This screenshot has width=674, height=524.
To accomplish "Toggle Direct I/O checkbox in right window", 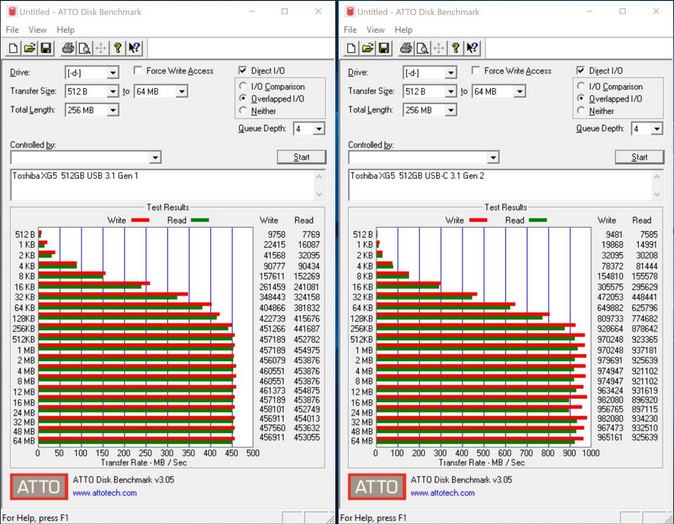I will coord(580,70).
